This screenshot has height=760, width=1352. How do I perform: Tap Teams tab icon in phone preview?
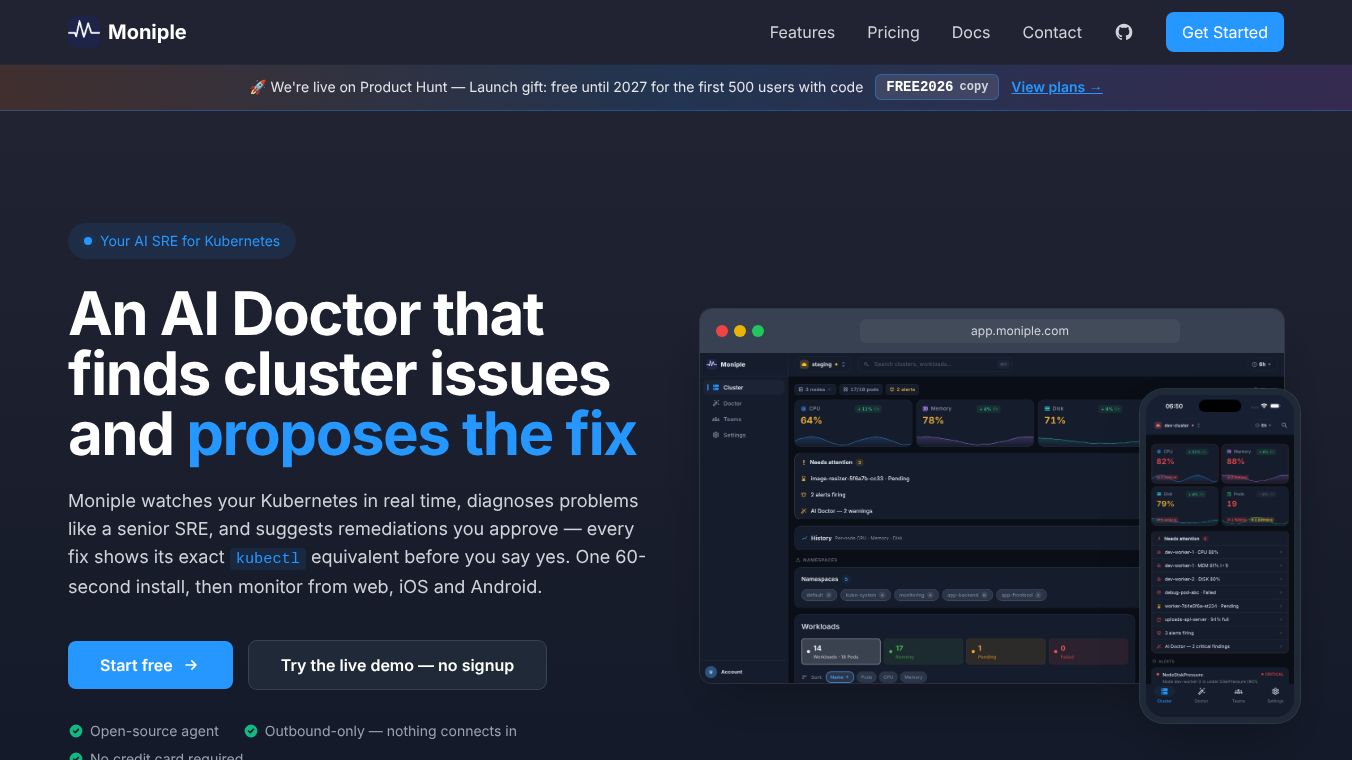[x=1238, y=691]
